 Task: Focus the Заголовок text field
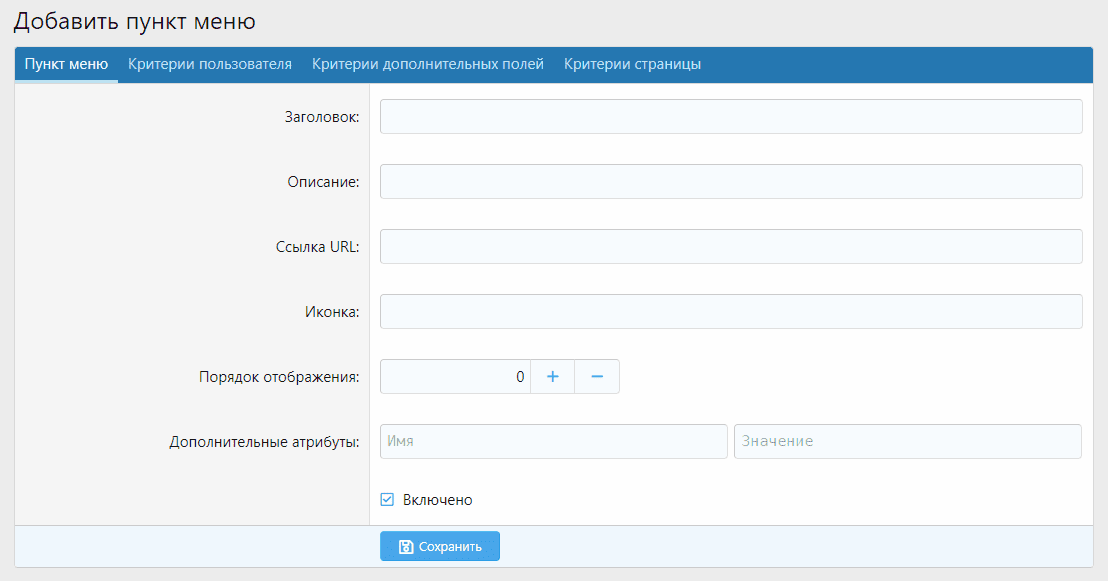click(x=731, y=116)
